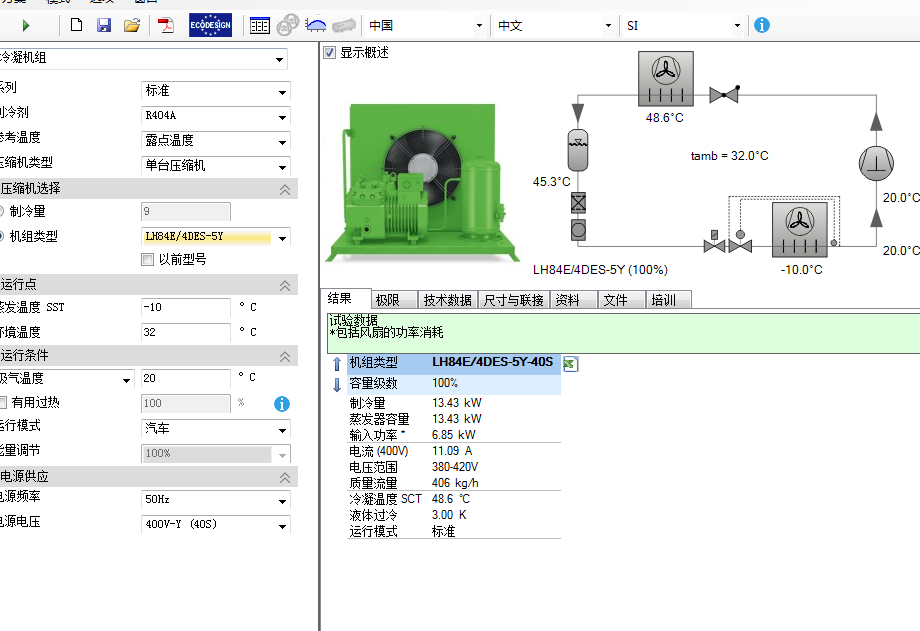Screen dimensions: 920x631
Task: Tick the 有用过热 checkbox
Action: tap(3, 403)
